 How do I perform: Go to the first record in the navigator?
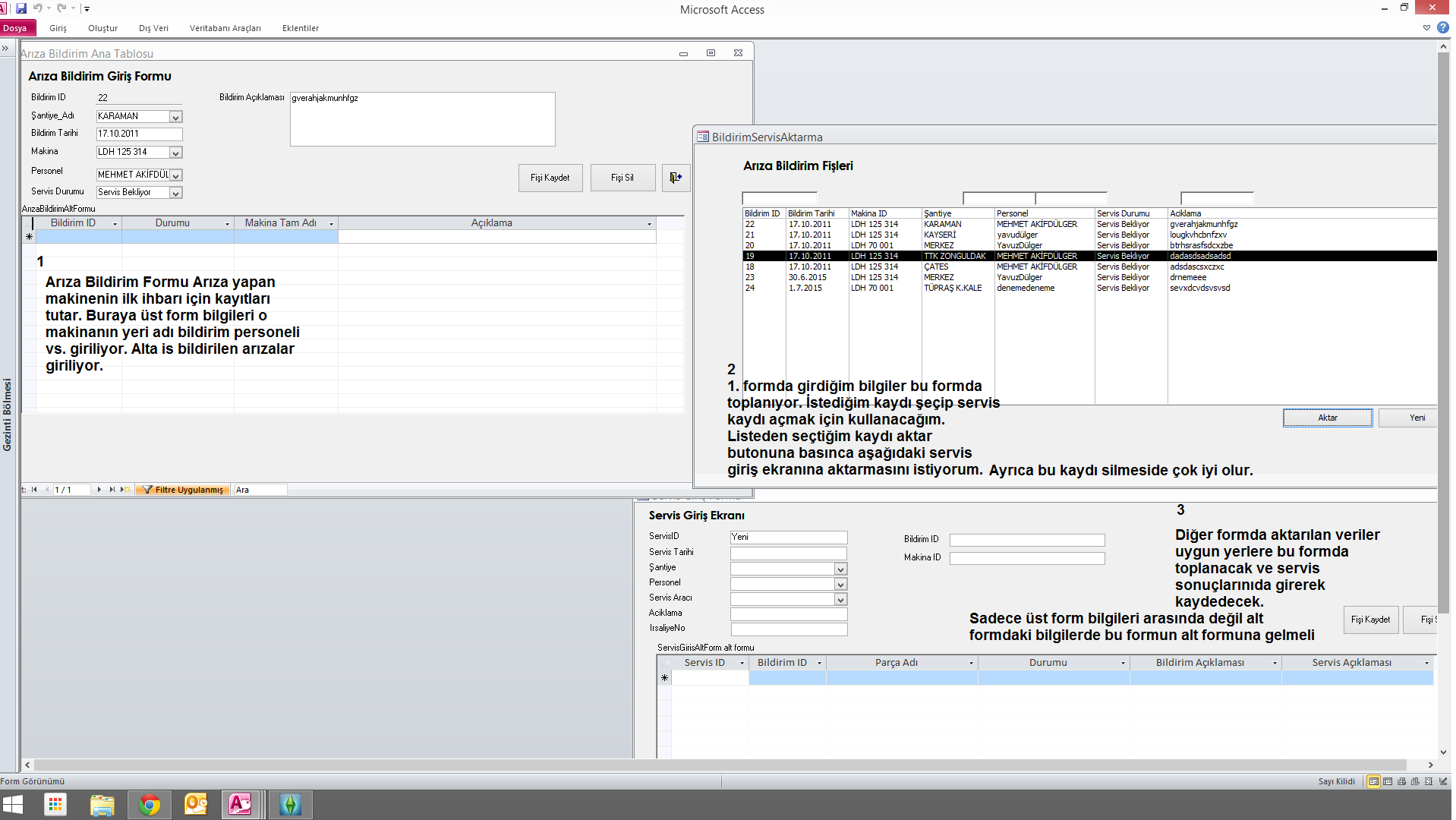click(x=34, y=490)
